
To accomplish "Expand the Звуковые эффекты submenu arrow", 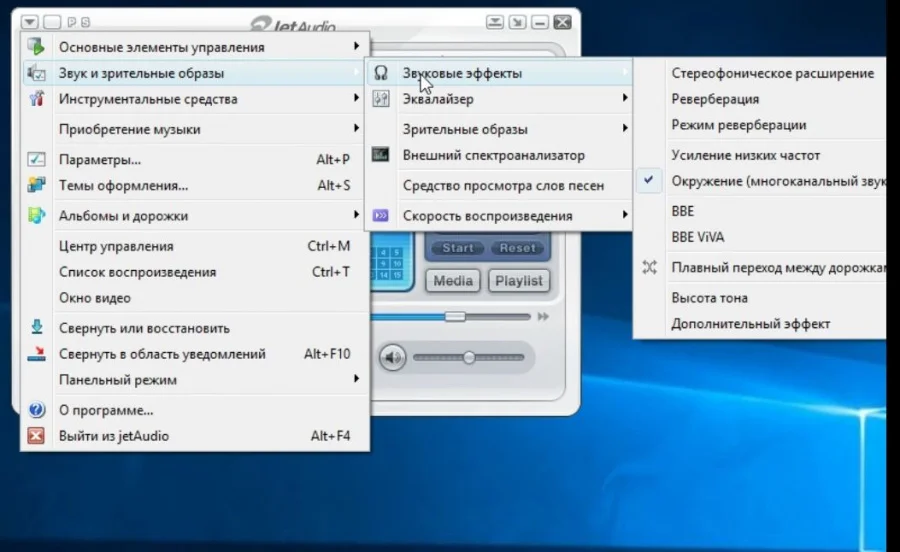I will 624,72.
